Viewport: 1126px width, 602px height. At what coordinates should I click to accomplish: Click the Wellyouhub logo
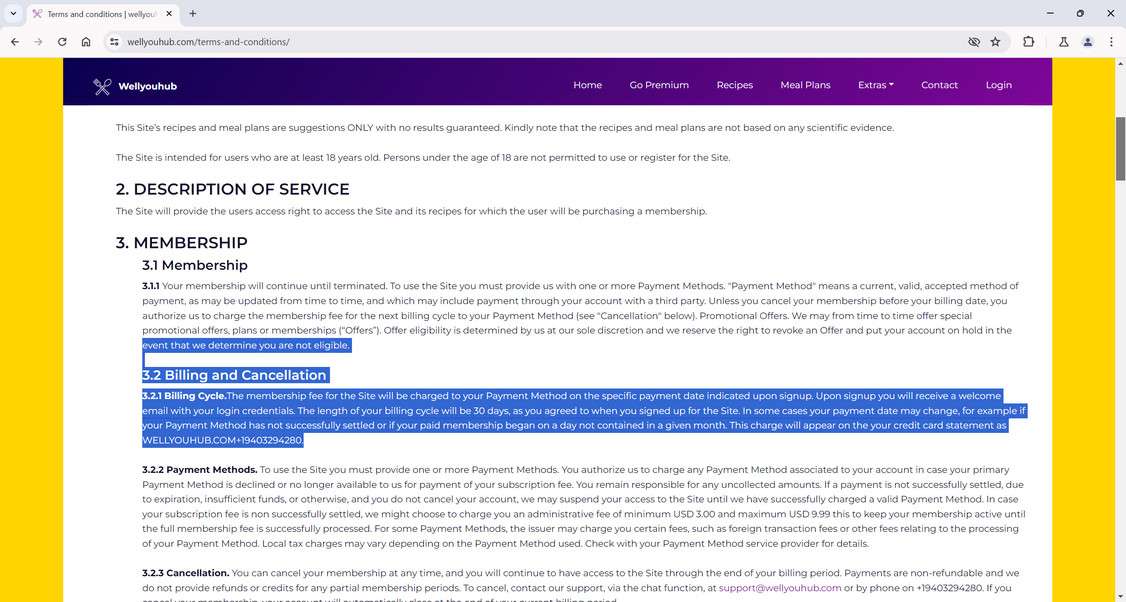point(137,85)
